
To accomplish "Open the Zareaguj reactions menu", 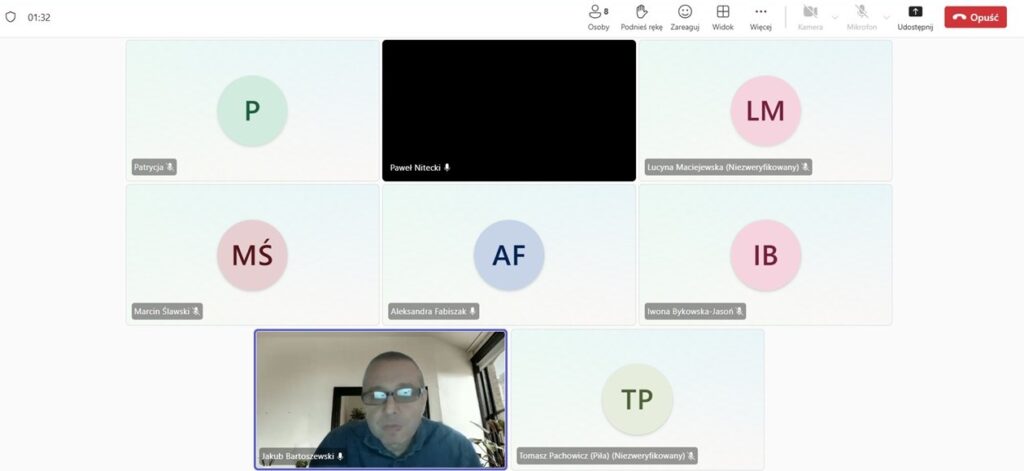I will tap(685, 12).
